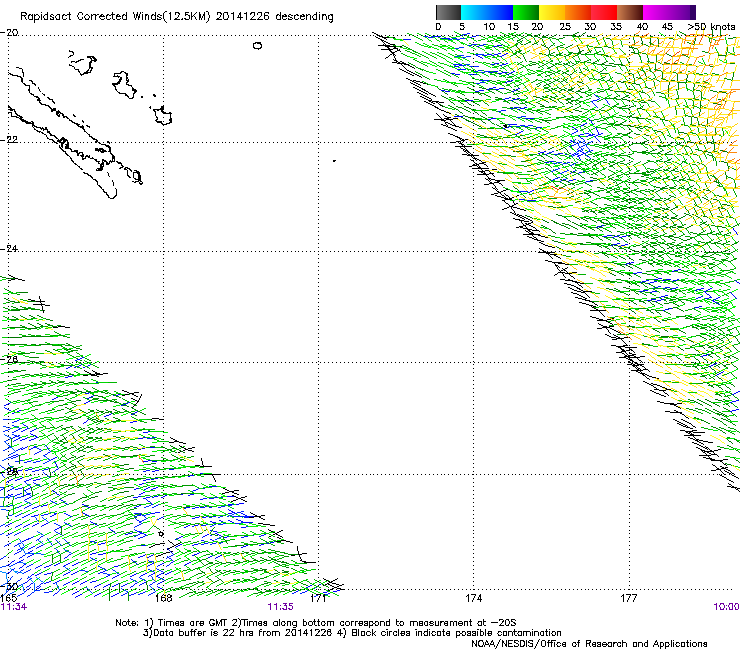Click the 'Rapidscat Corrected Winds(12.5KM)' title text
Viewport: 740px width, 650px height.
click(115, 17)
